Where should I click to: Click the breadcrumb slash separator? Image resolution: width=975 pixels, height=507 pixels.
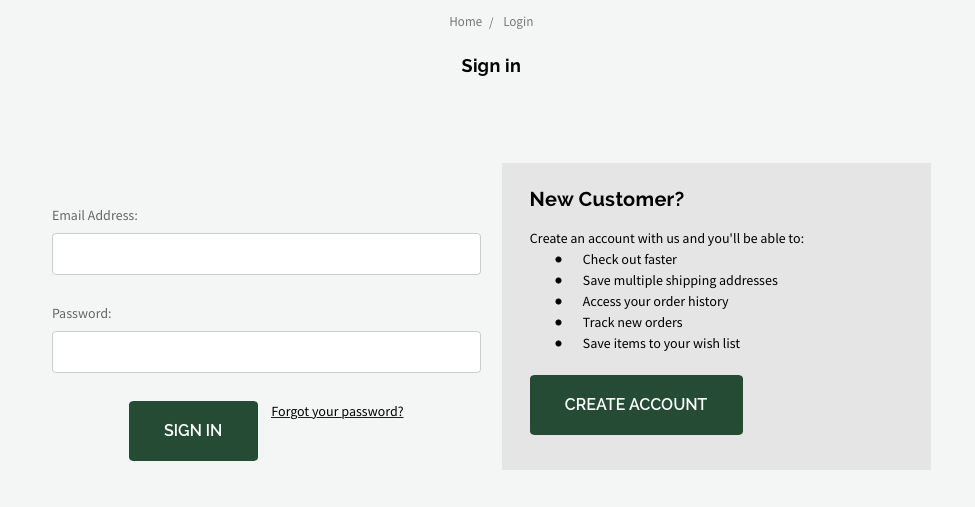tap(491, 23)
